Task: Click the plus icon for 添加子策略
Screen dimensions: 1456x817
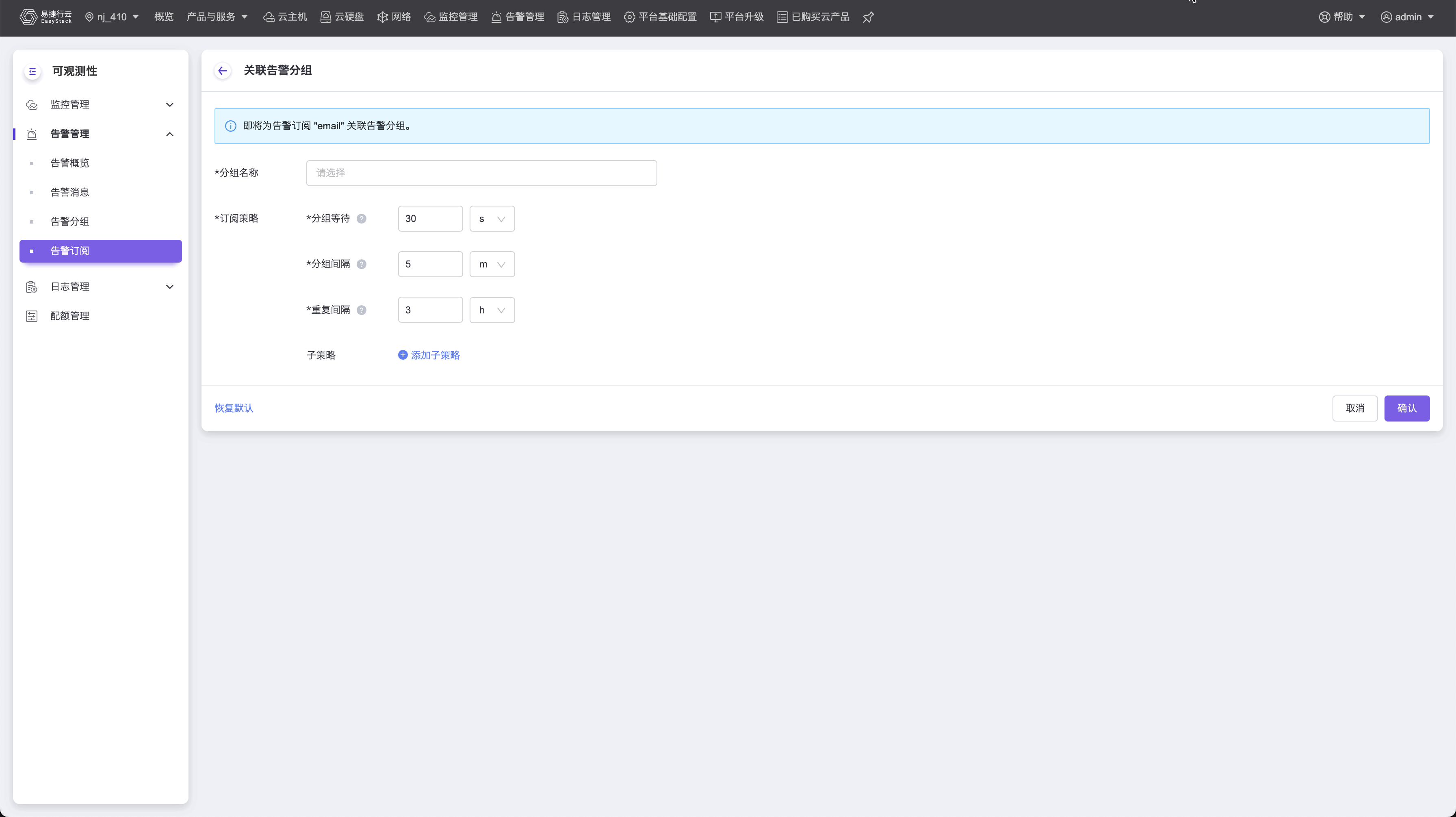Action: pyautogui.click(x=403, y=355)
